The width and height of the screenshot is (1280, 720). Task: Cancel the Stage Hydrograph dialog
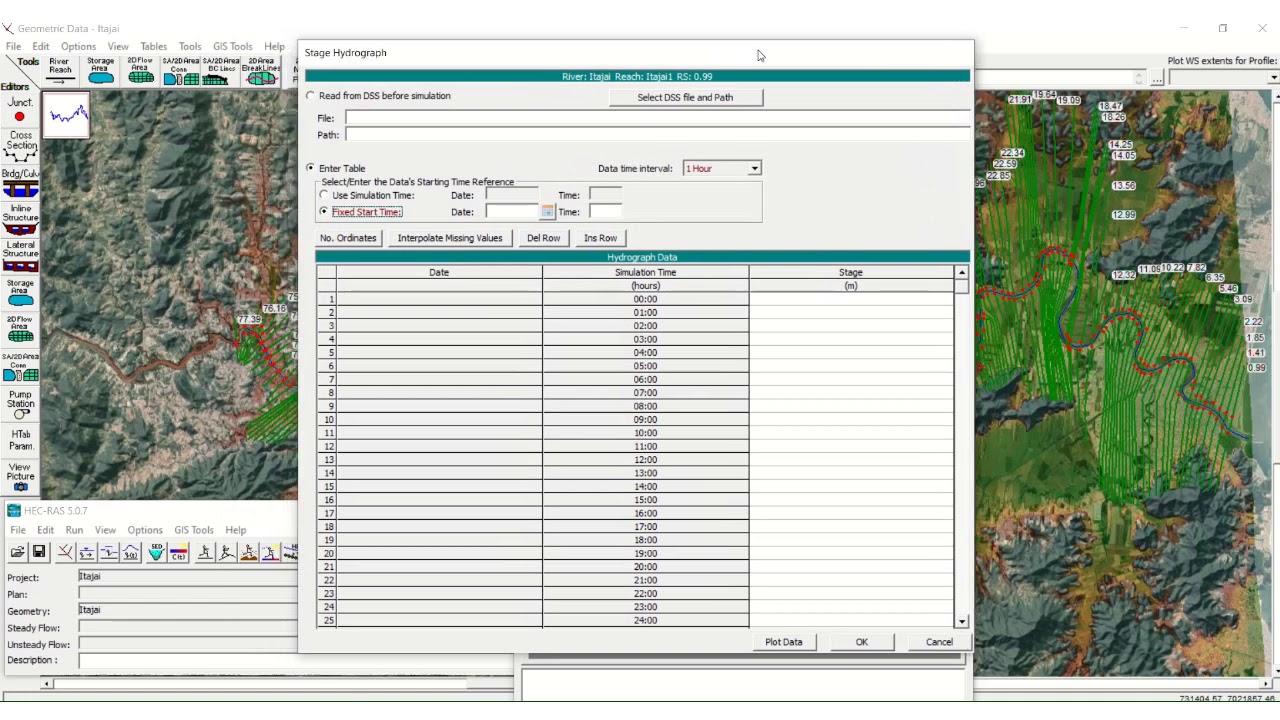tap(939, 642)
